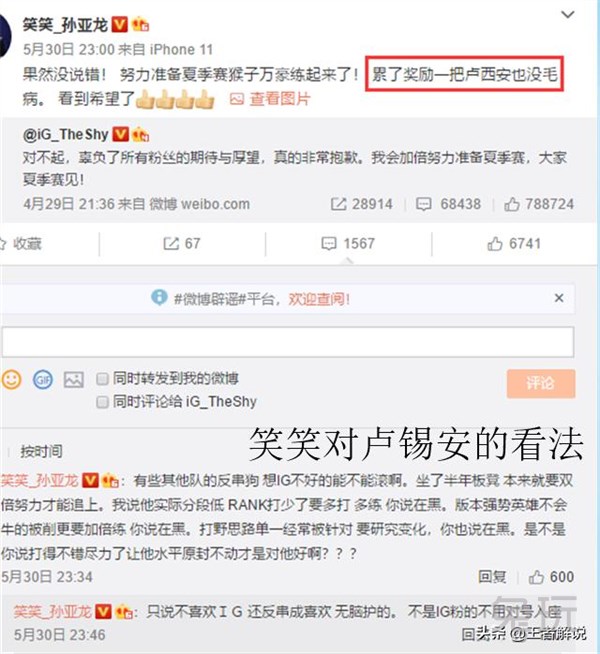Click the comment text input box

pos(288,342)
